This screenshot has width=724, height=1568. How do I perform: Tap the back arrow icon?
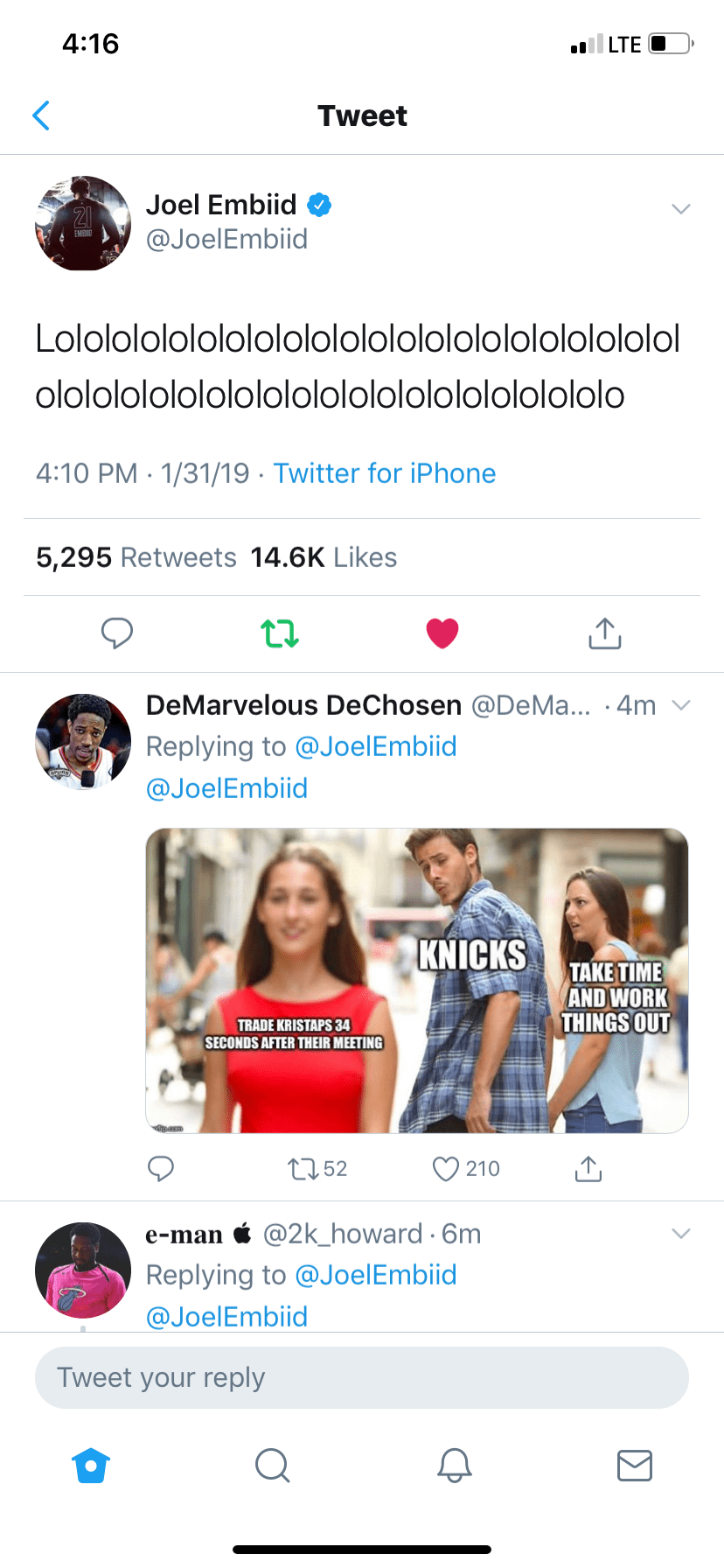pyautogui.click(x=41, y=115)
